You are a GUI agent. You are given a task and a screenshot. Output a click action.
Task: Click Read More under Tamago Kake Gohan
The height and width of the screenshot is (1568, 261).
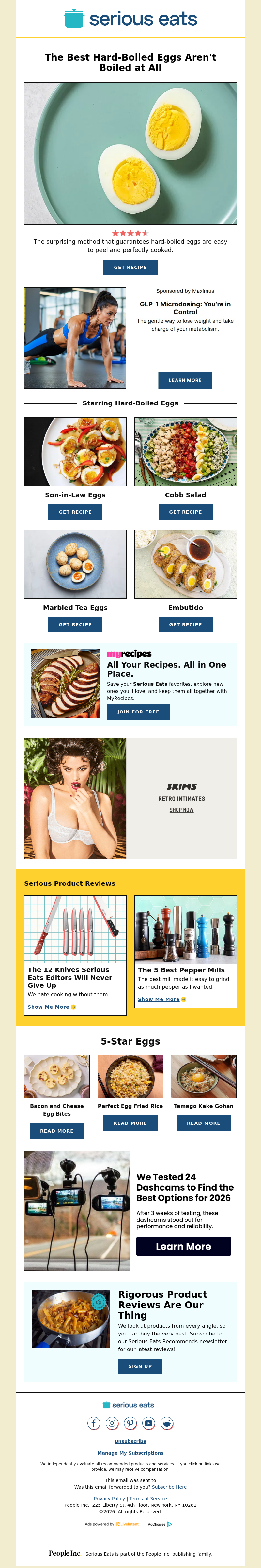pos(204,1123)
